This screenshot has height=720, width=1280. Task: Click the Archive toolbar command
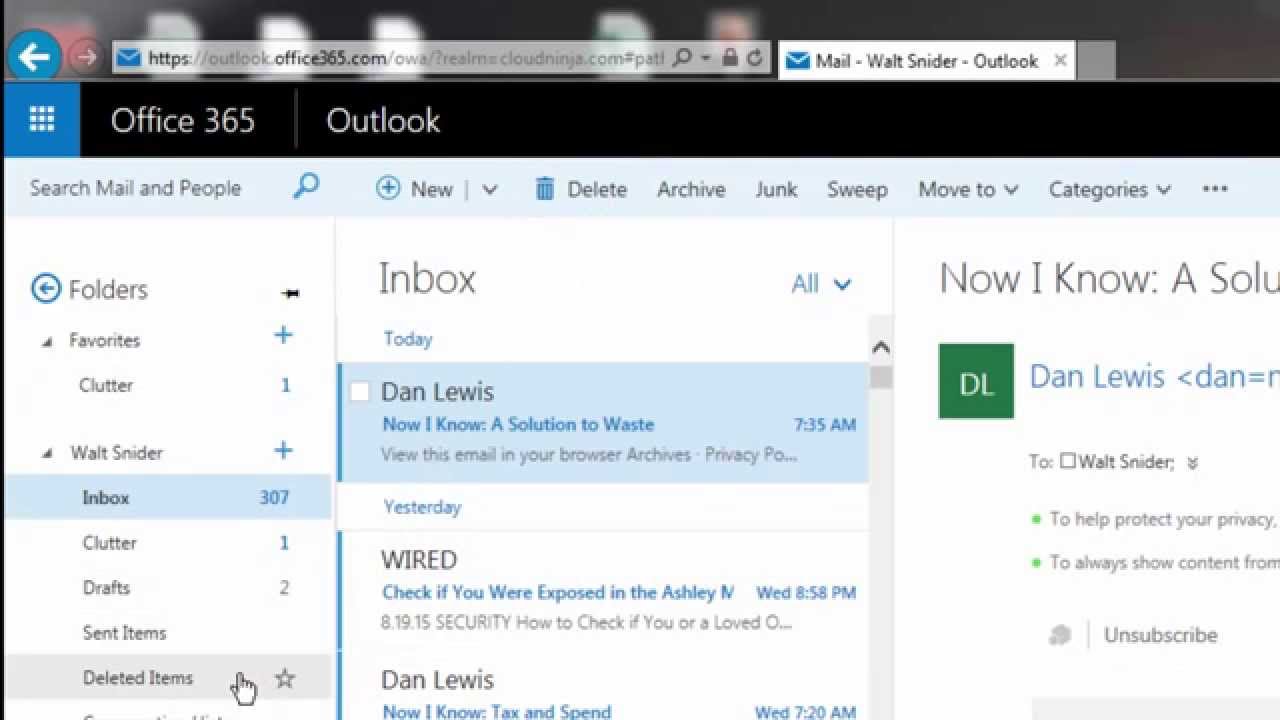pos(691,189)
